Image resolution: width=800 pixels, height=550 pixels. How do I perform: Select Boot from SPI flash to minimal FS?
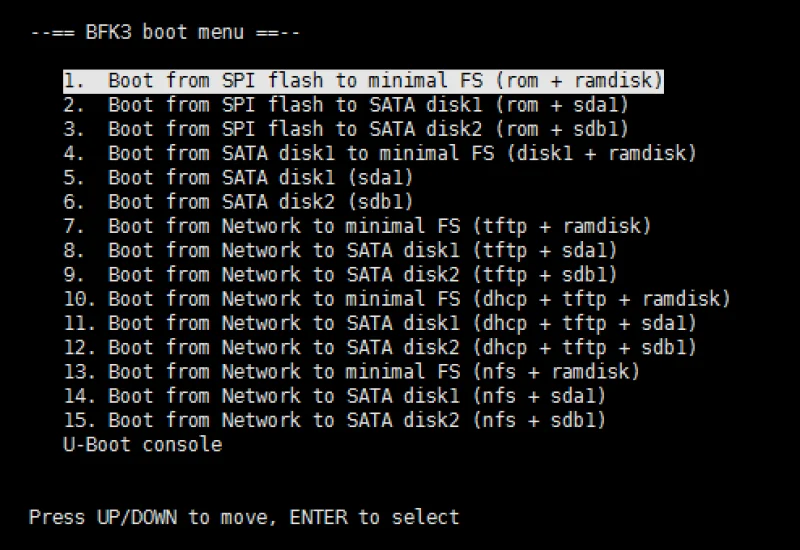363,80
